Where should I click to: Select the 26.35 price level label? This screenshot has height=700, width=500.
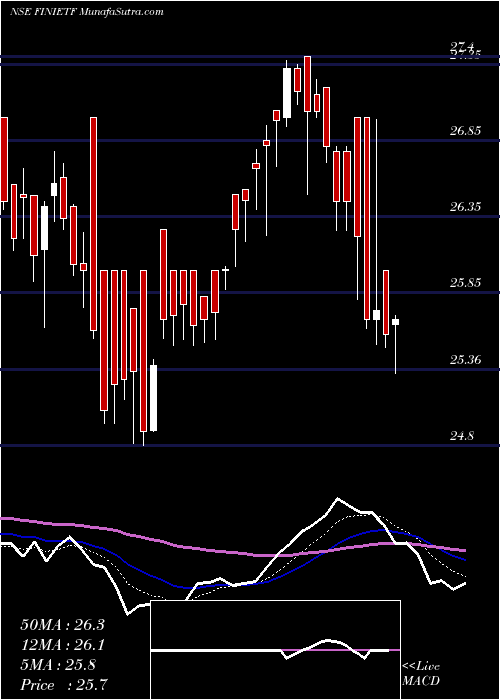tap(465, 207)
